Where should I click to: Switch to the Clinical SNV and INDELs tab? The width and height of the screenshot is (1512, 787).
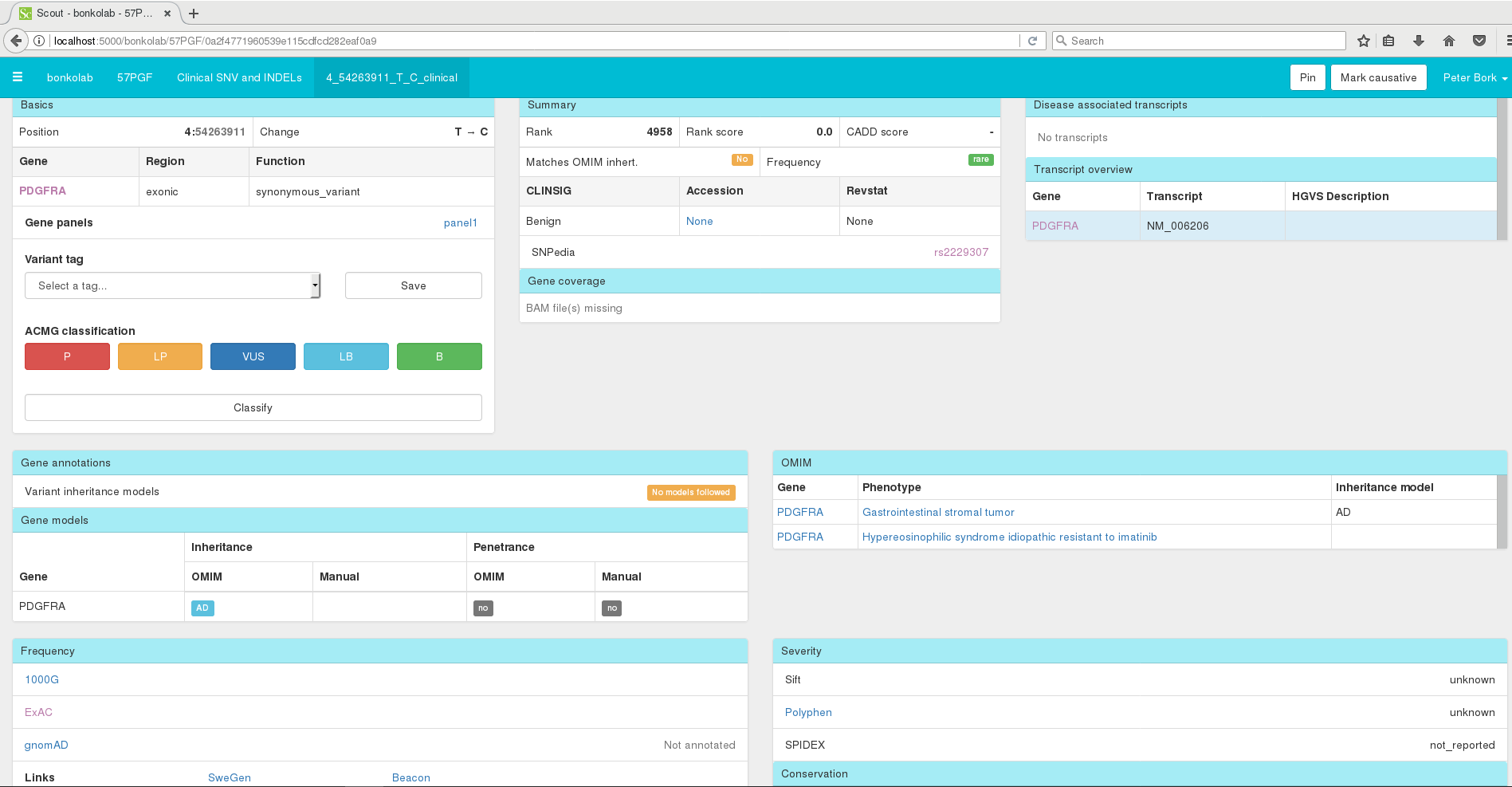239,77
